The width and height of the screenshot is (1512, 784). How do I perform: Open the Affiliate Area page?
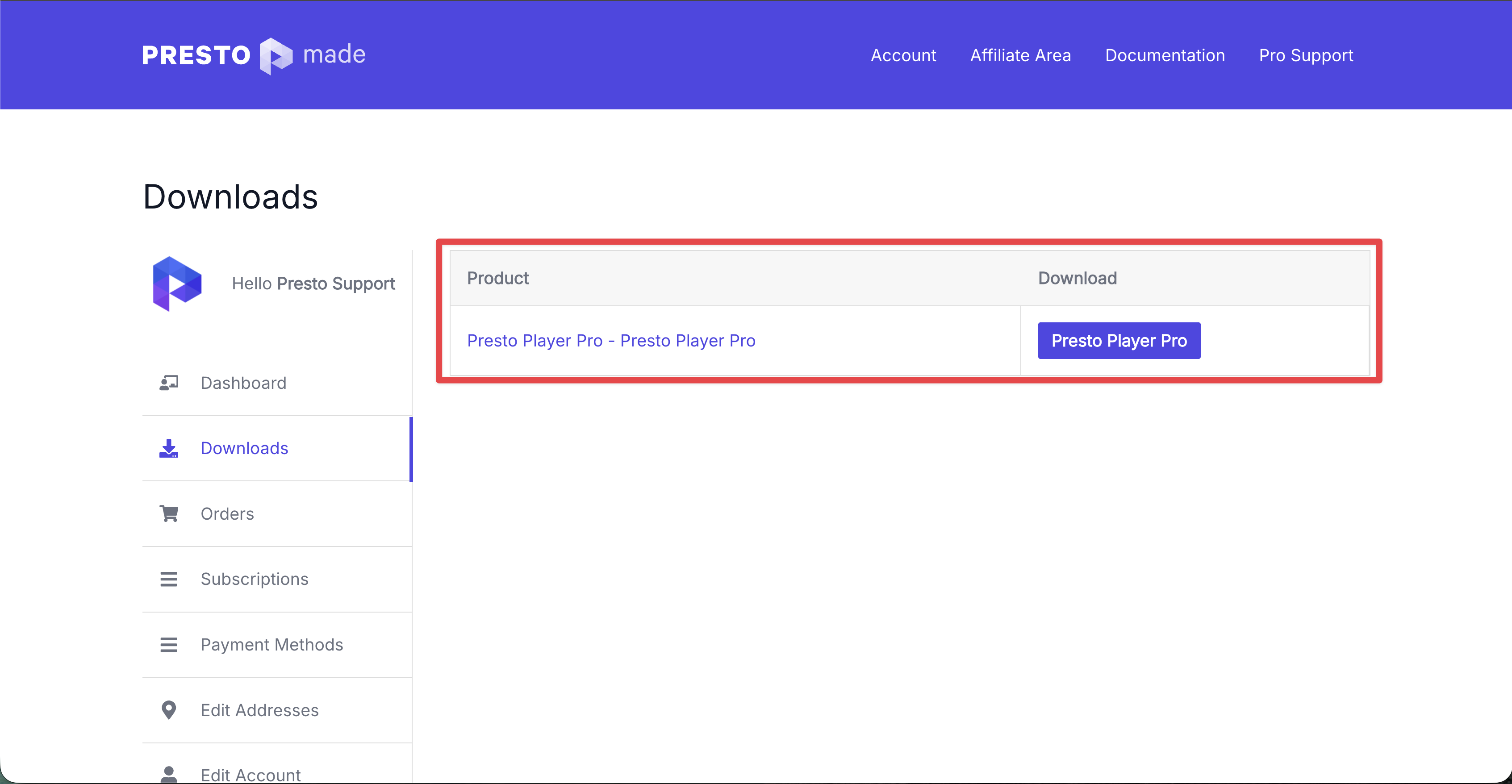1021,55
